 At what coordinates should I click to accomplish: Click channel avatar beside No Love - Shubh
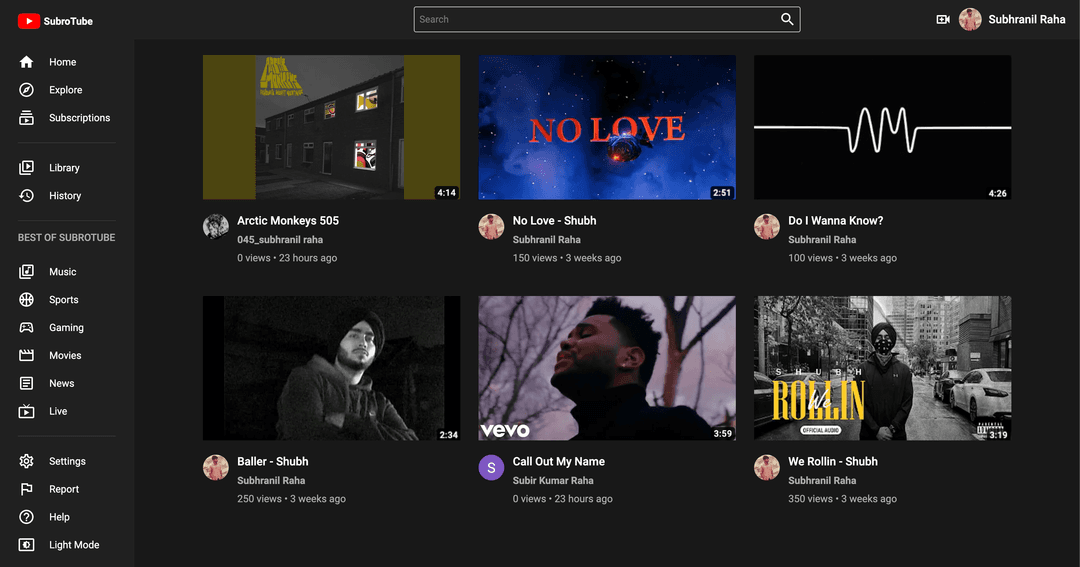491,226
